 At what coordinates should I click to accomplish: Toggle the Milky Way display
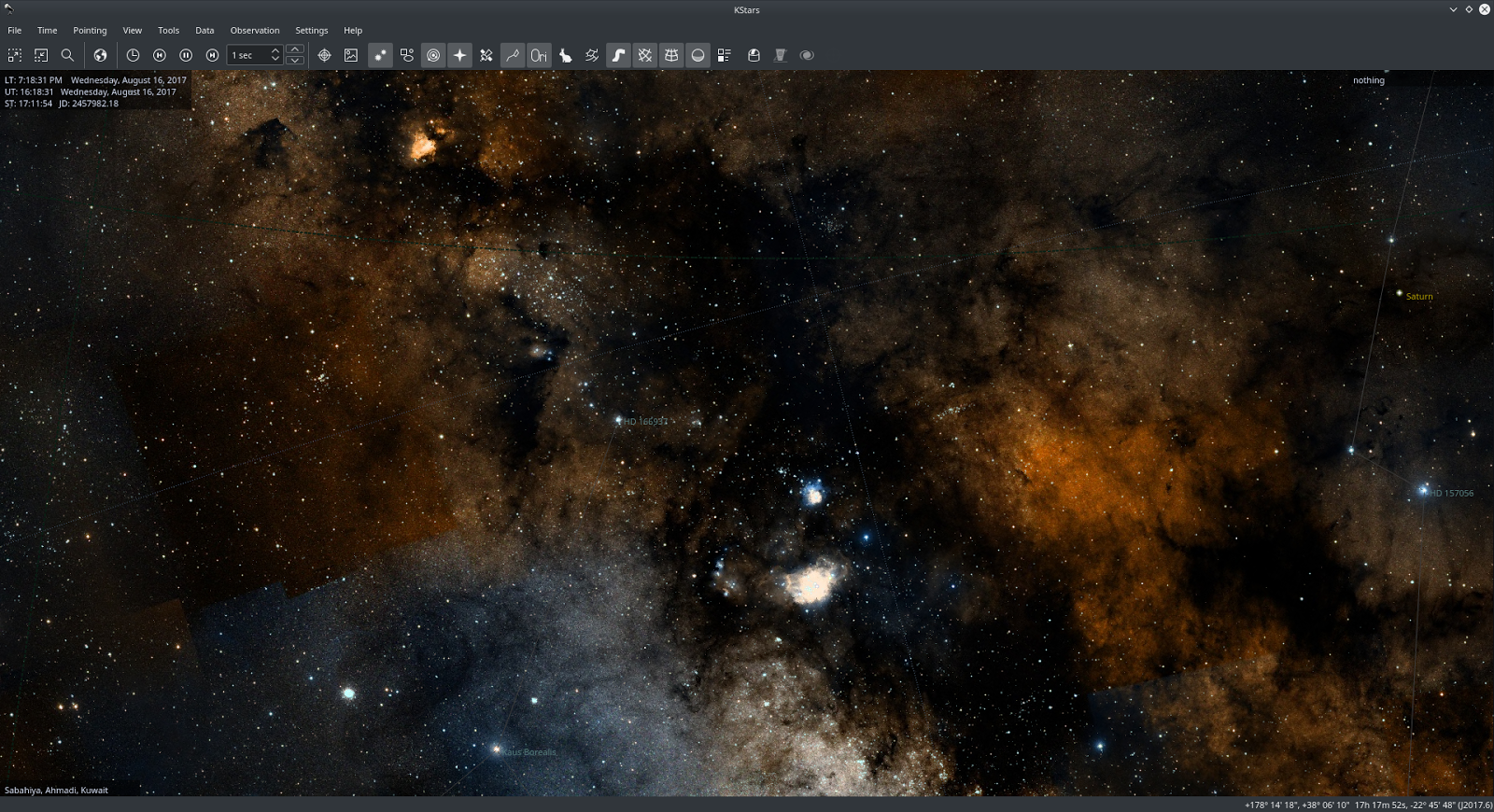(x=618, y=56)
